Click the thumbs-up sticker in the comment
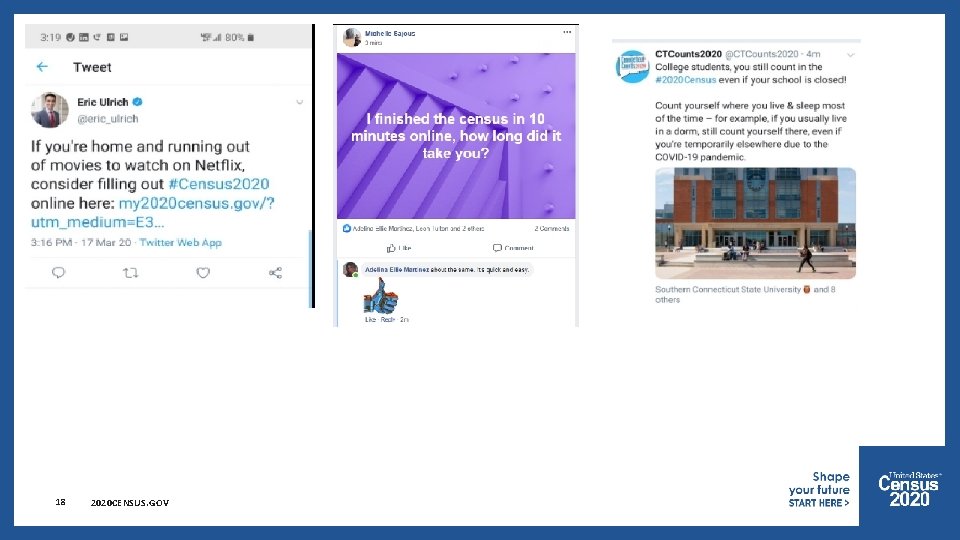960x540 pixels. [380, 296]
